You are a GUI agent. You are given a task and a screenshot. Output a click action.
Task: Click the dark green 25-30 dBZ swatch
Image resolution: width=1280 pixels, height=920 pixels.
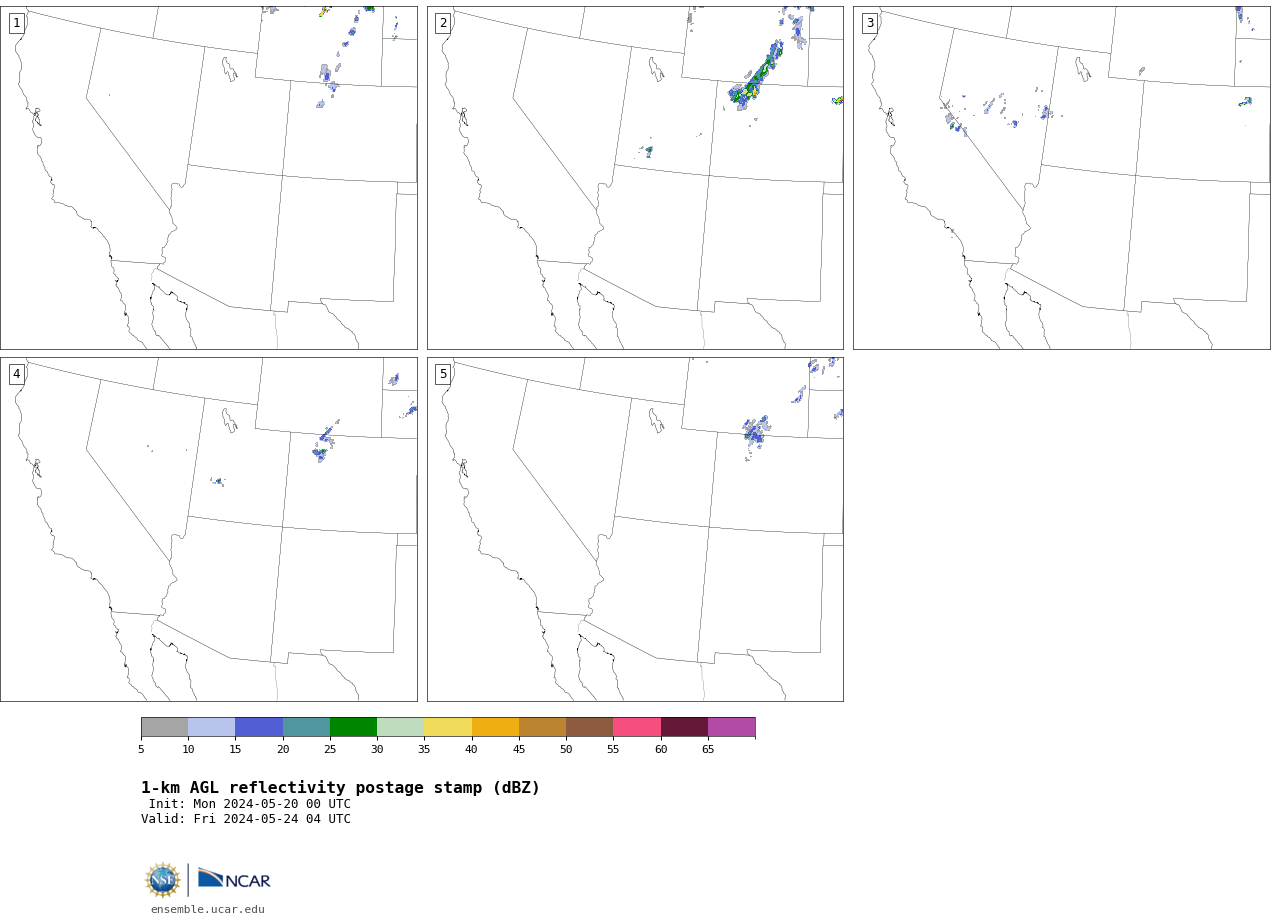353,727
